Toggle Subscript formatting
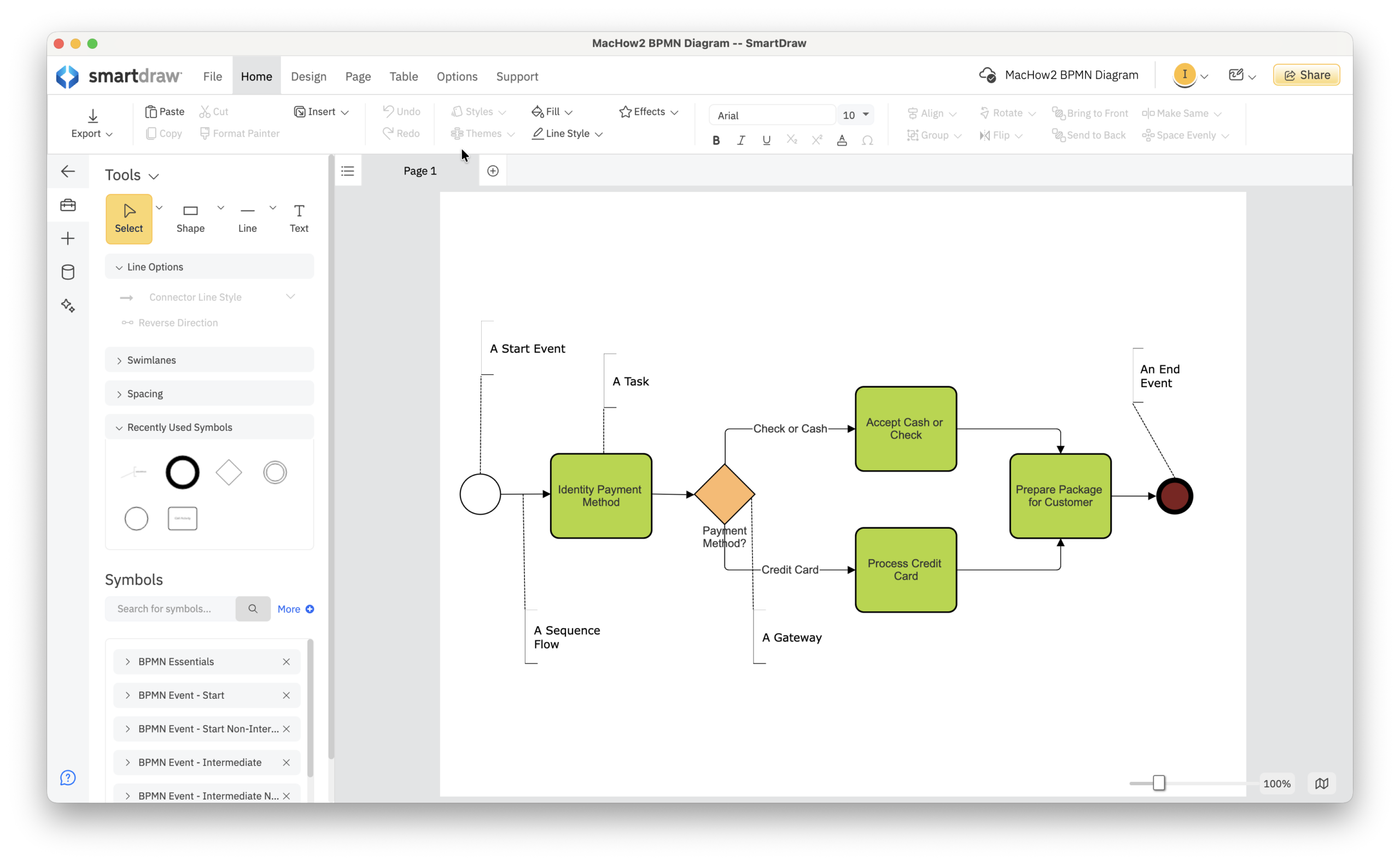The width and height of the screenshot is (1400, 865). point(791,140)
